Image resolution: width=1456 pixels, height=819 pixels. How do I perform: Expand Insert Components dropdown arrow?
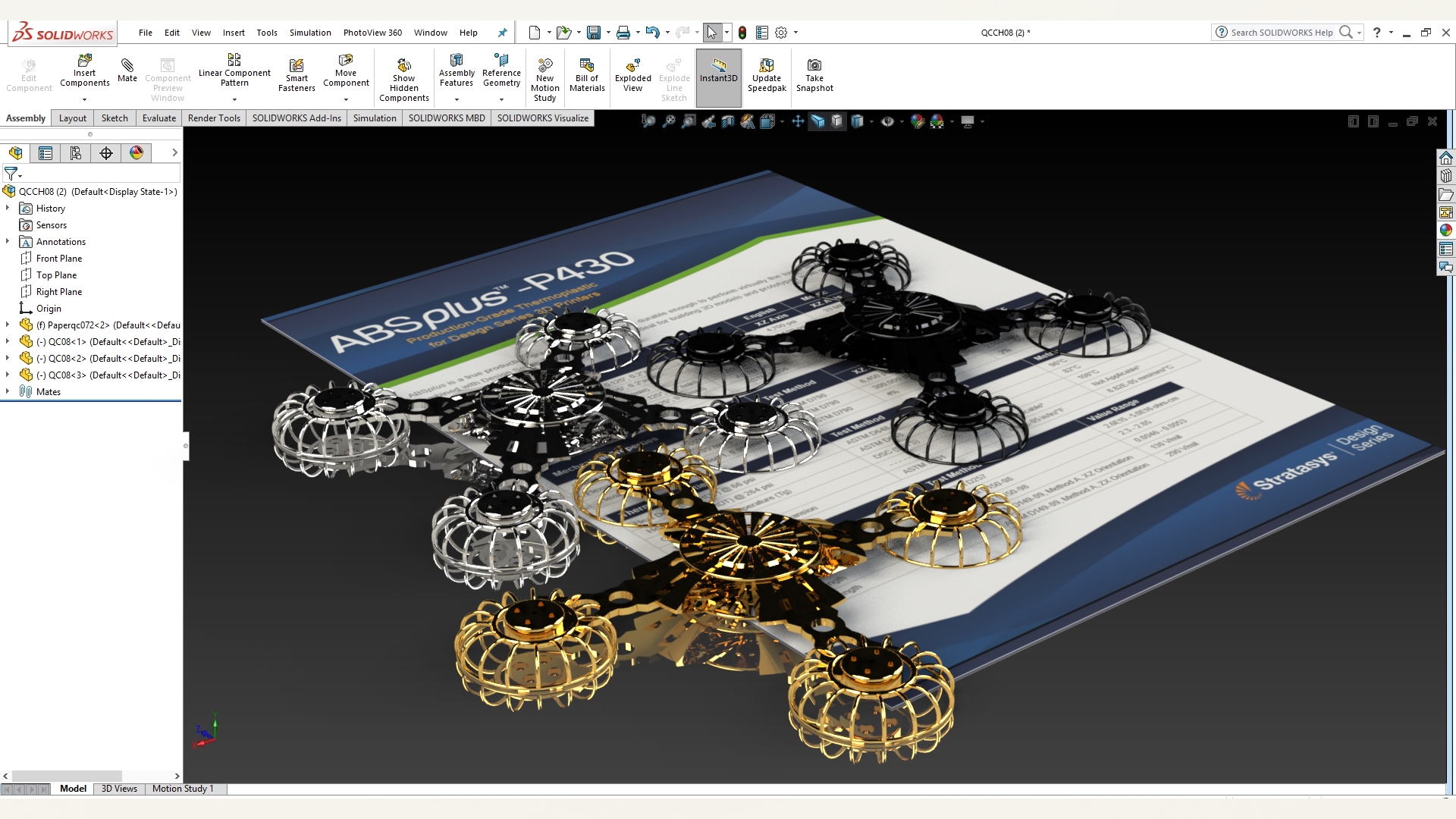[84, 99]
